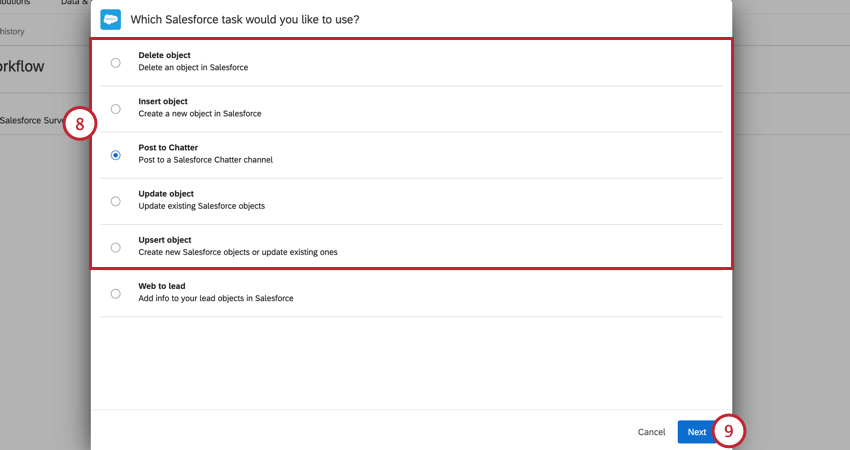Click the 'Create a new object in Salesforce' text
This screenshot has width=850, height=450.
point(199,114)
